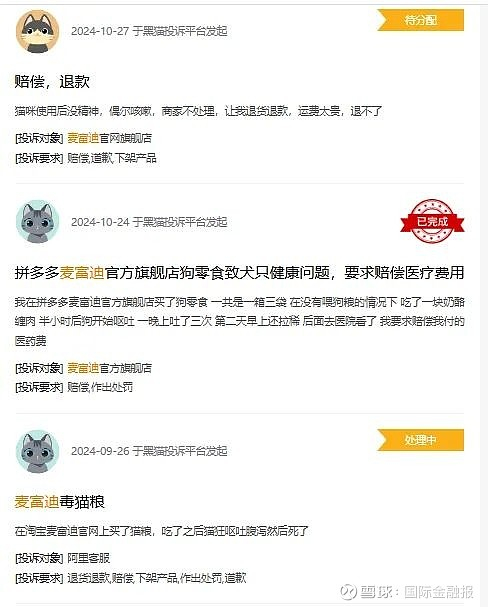Screen dimensions: 488x607
Task: Click the dog snack complaint description paragraph
Action: 239,321
